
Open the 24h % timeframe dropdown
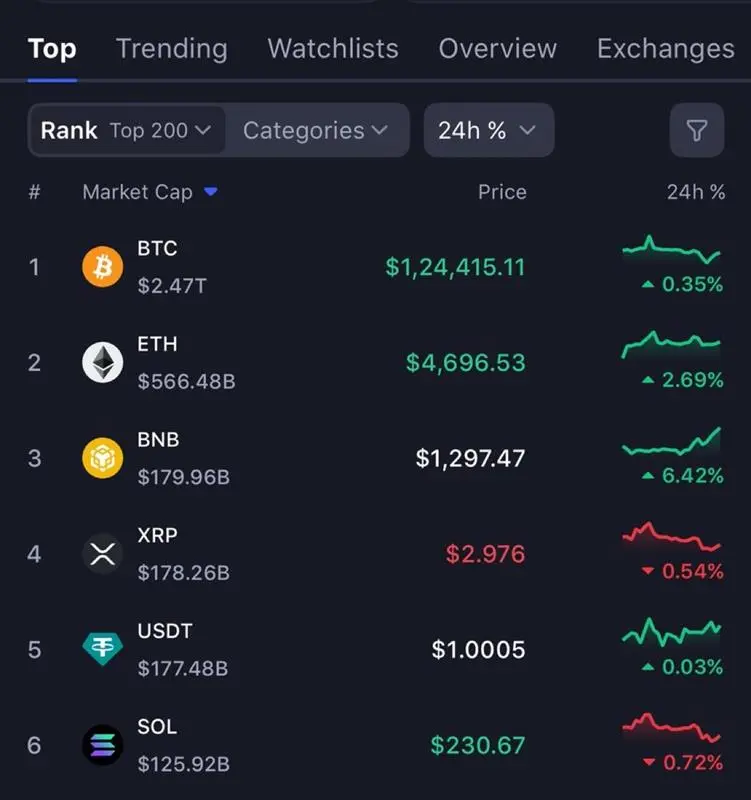click(x=488, y=131)
